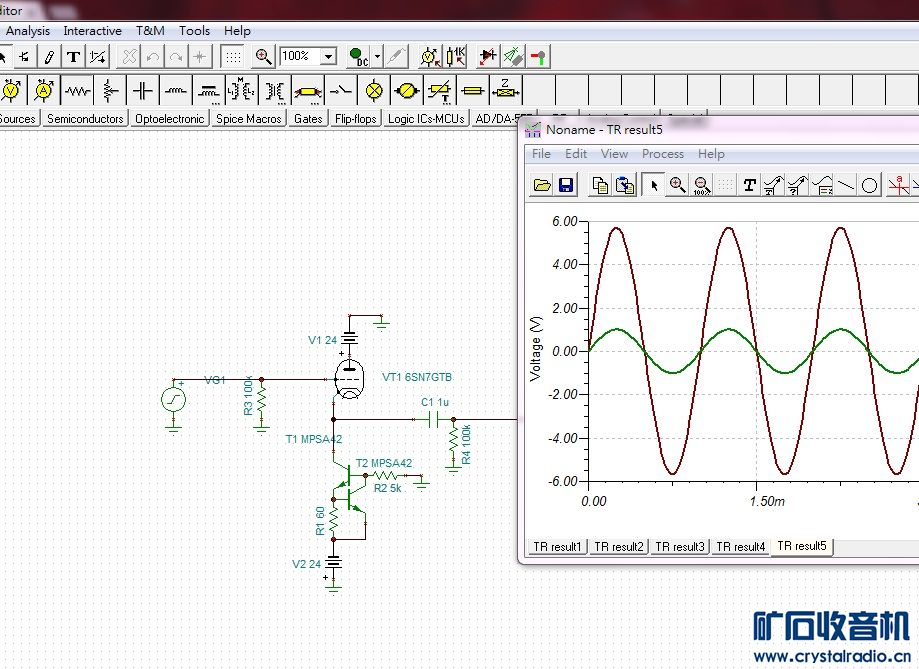
Task: Click the auto label curve icon
Action: [773, 185]
